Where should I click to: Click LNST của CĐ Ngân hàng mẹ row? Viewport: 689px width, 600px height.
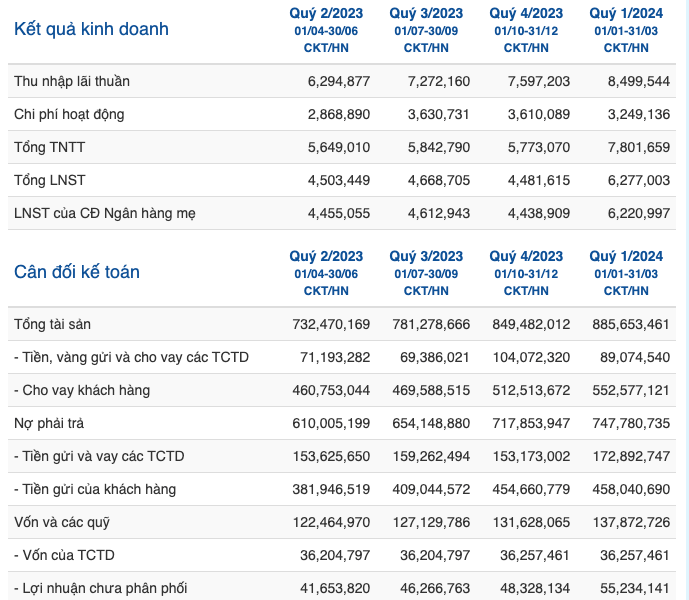click(342, 213)
